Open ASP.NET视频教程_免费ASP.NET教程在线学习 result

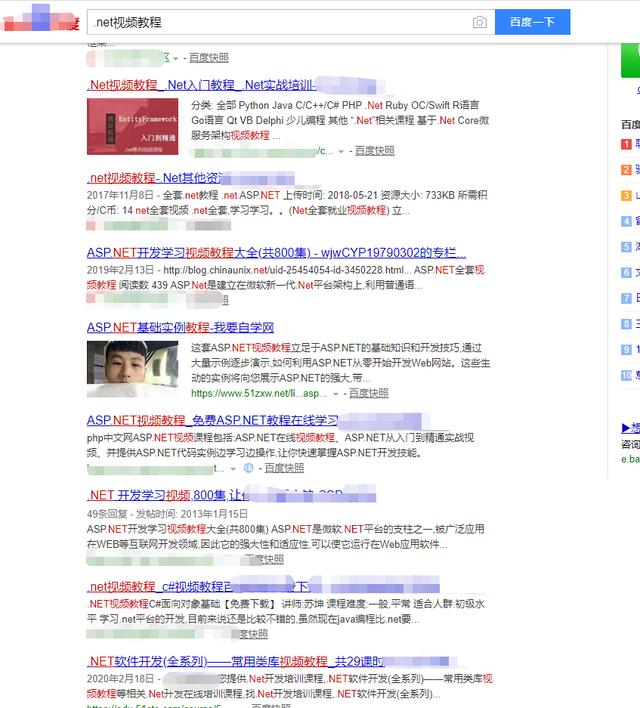coord(212,421)
